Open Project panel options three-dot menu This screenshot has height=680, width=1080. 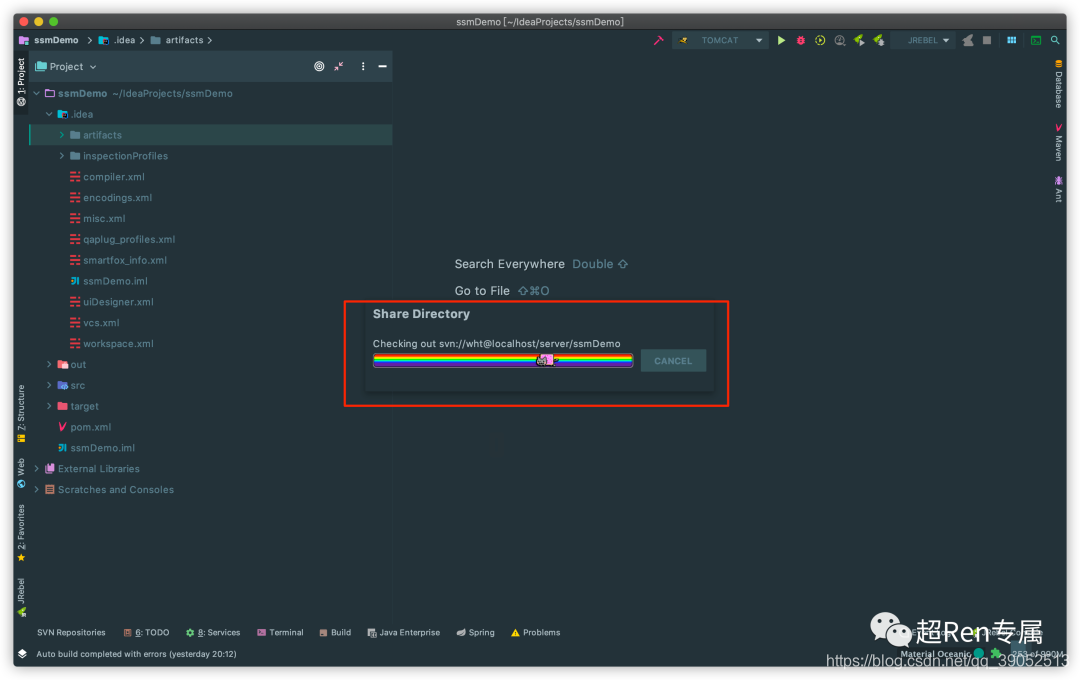363,67
